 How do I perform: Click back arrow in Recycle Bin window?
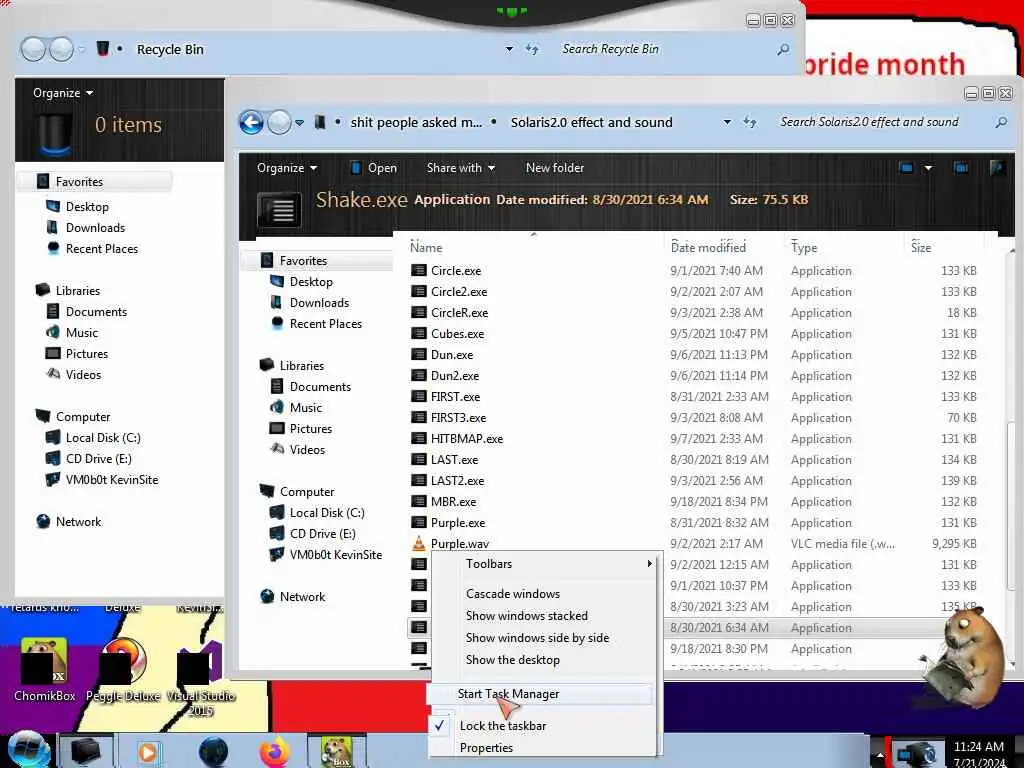pos(33,49)
